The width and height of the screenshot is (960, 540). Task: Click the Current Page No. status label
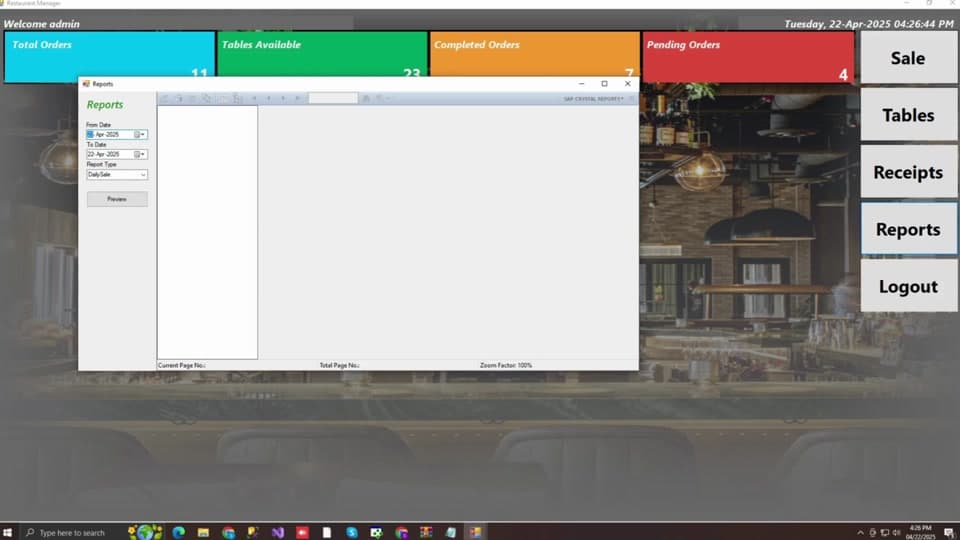(182, 366)
